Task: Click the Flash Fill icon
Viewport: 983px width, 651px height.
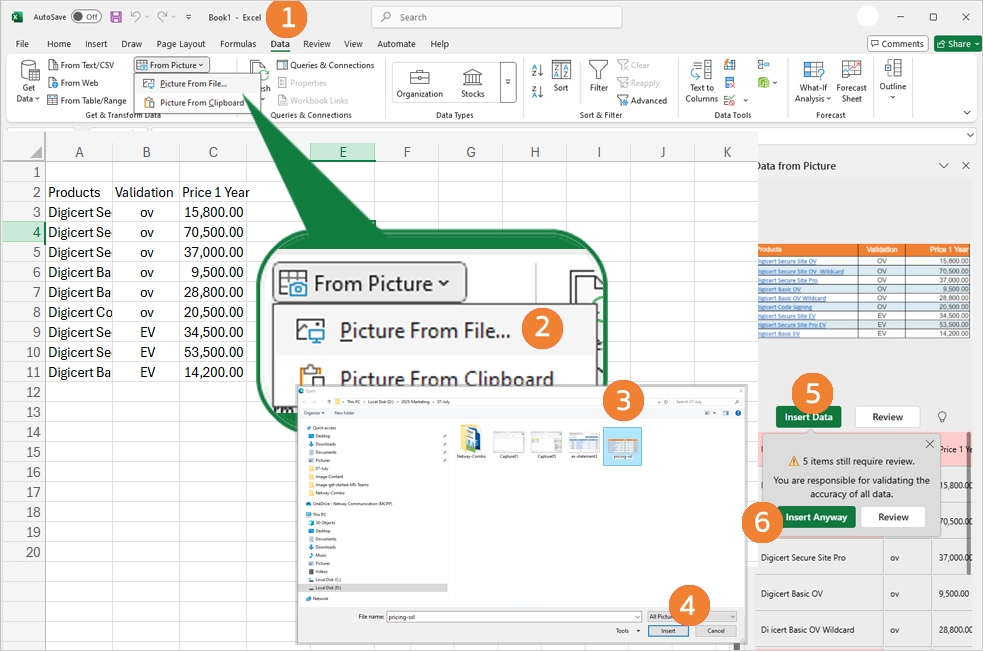Action: pyautogui.click(x=730, y=65)
